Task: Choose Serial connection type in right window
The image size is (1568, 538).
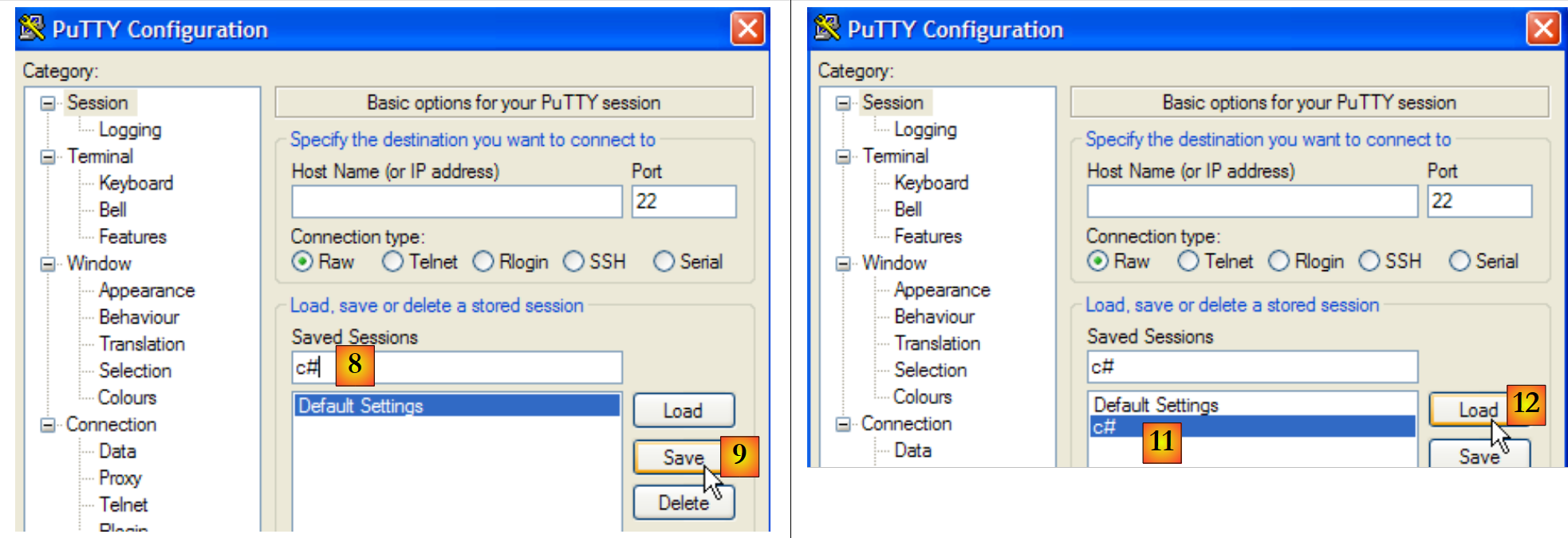Action: click(1460, 261)
